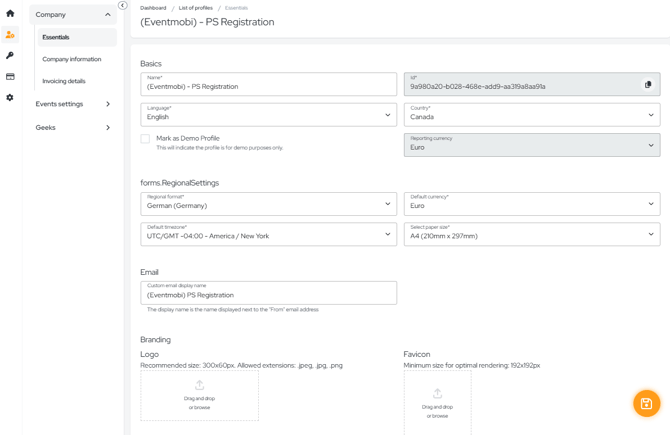Open the key icon in the sidebar
670x435 pixels.
click(10, 56)
